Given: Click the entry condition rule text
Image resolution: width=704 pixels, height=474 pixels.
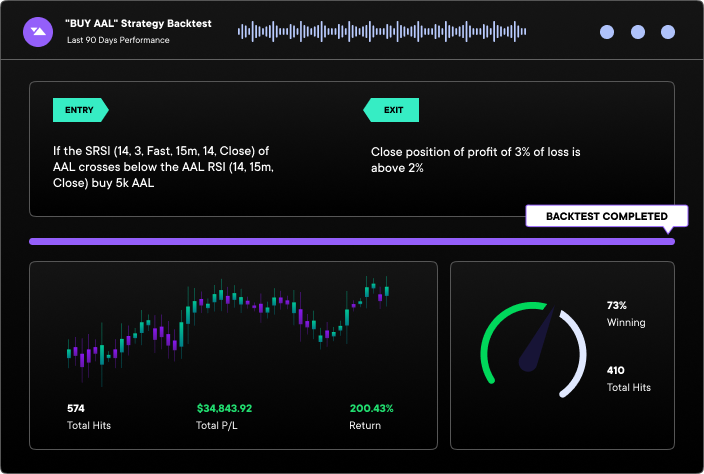Looking at the screenshot, I should coord(162,167).
